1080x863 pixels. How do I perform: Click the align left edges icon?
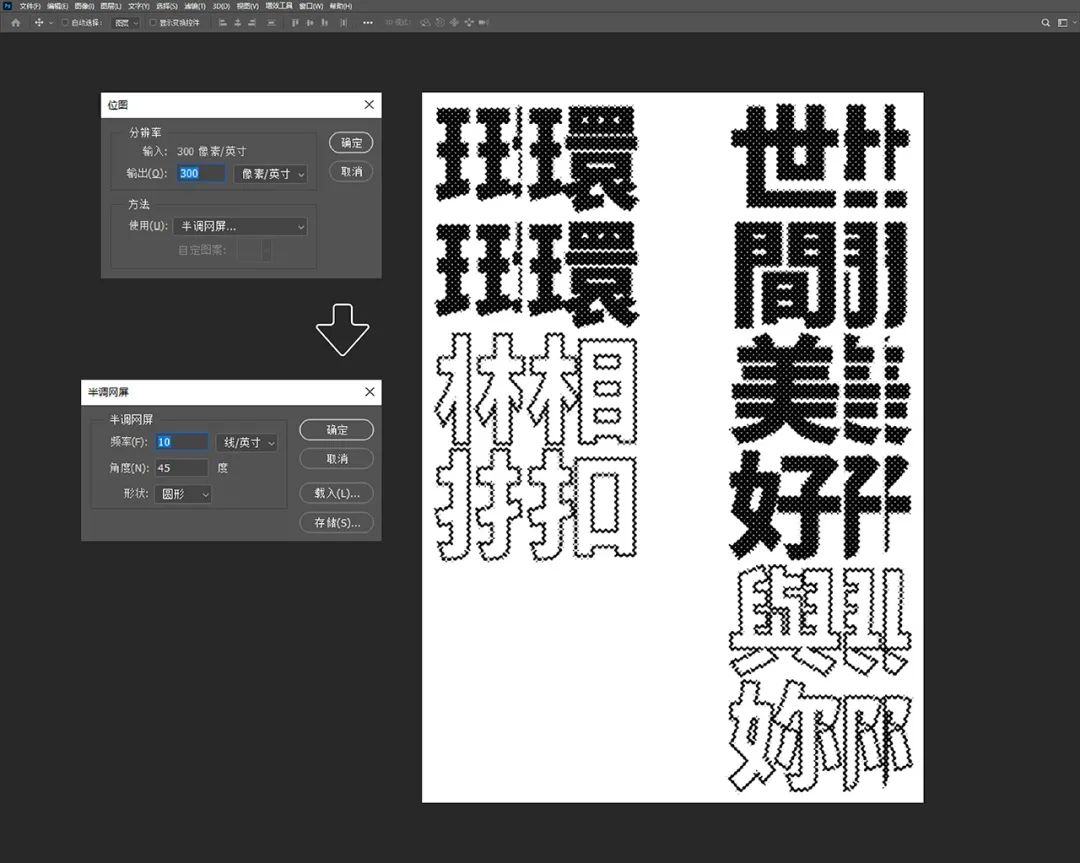[223, 22]
